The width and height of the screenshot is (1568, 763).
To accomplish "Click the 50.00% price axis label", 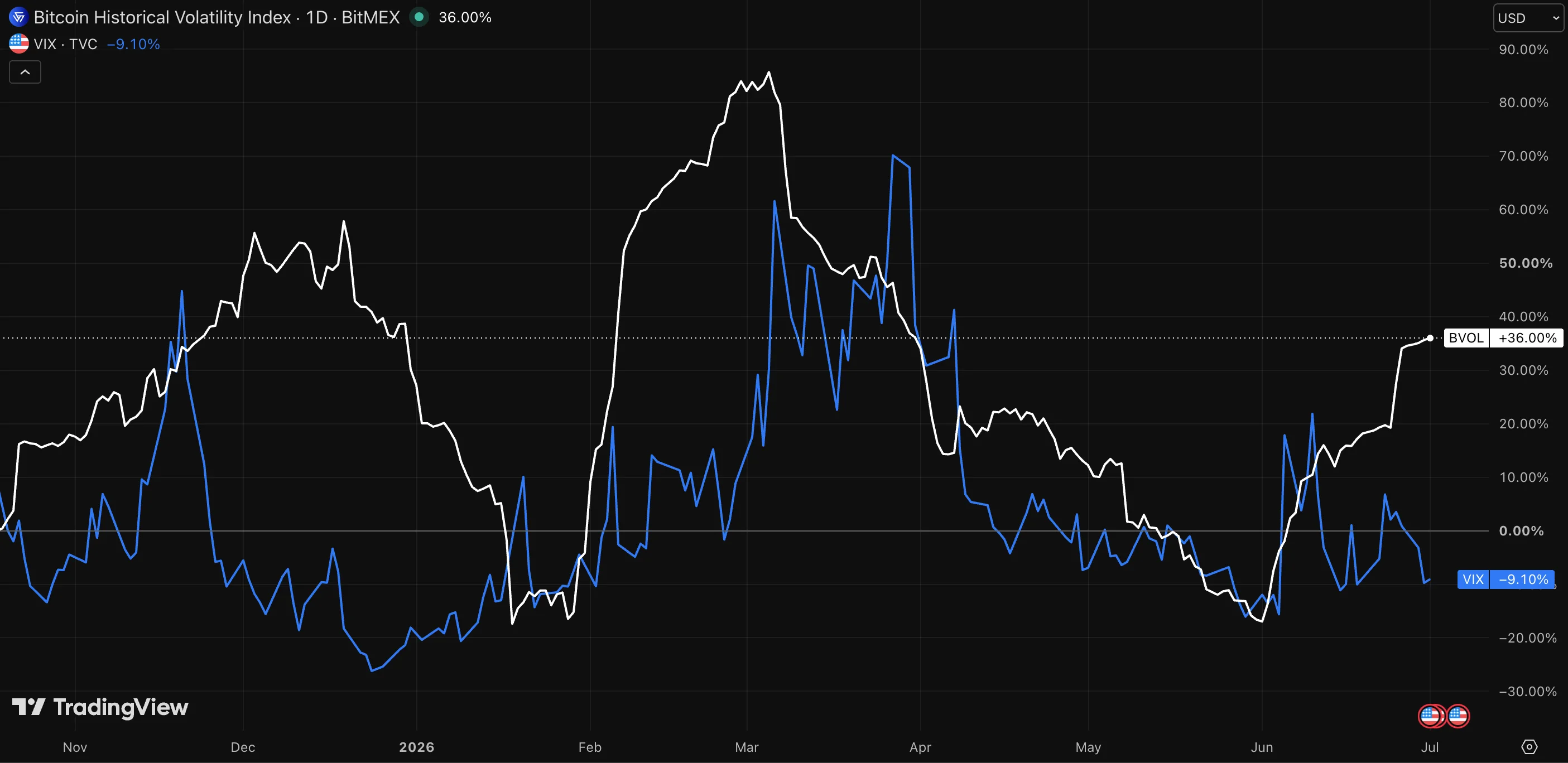I will [1526, 263].
